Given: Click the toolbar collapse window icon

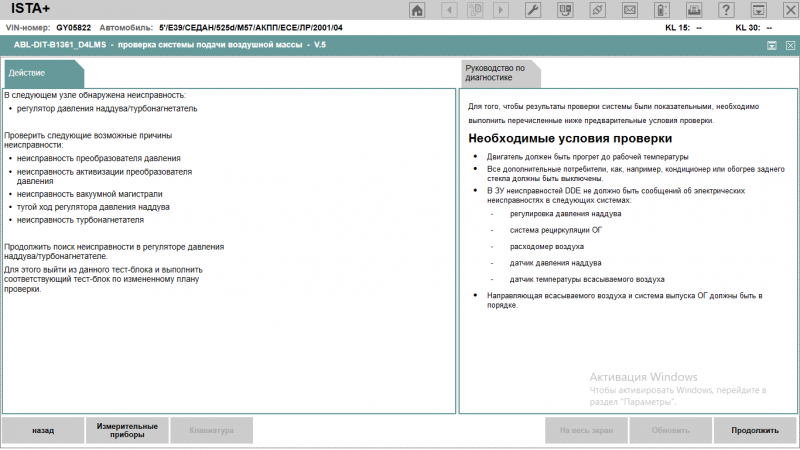Looking at the screenshot, I should (x=759, y=10).
